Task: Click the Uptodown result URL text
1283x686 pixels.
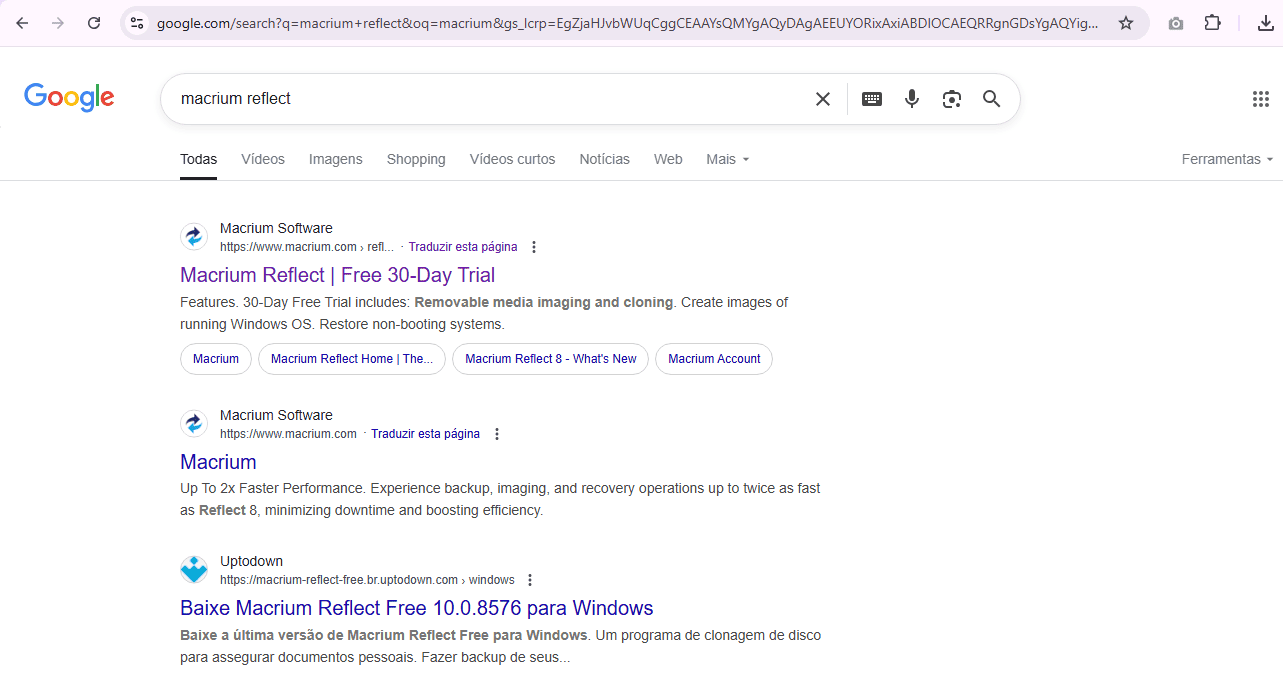Action: click(x=367, y=580)
